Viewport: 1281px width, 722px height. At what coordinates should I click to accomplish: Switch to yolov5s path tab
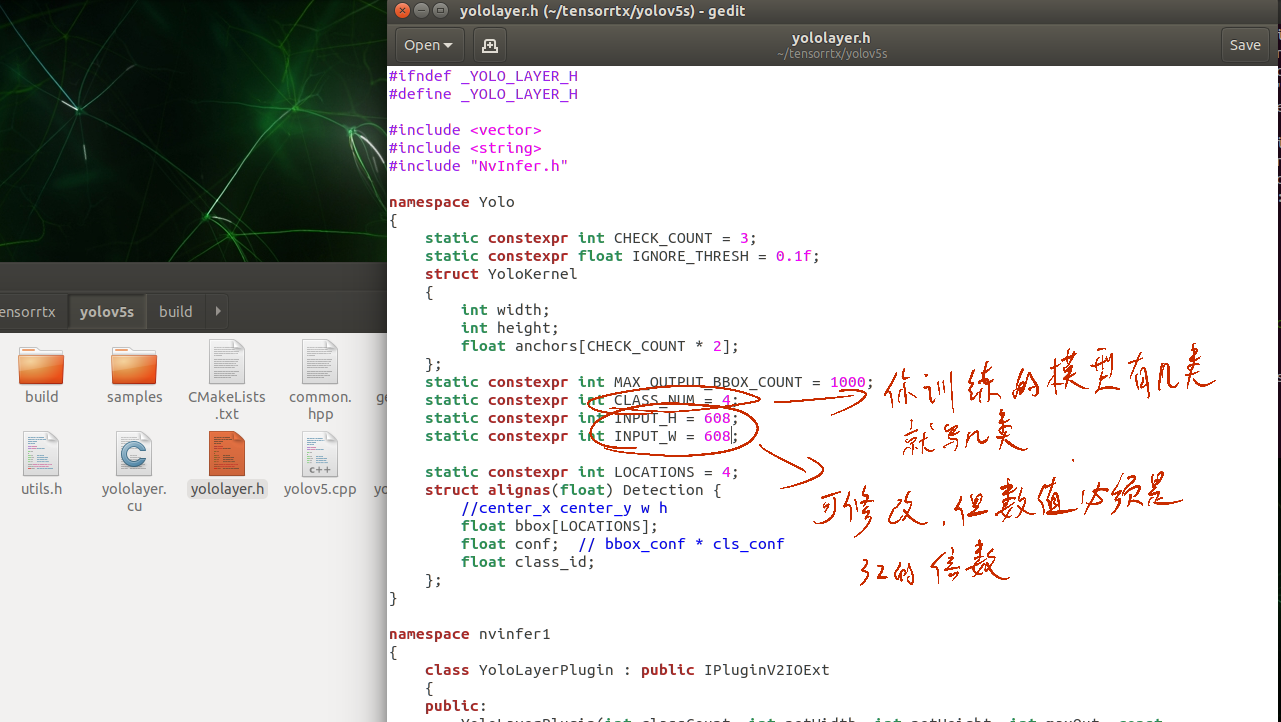pyautogui.click(x=107, y=311)
